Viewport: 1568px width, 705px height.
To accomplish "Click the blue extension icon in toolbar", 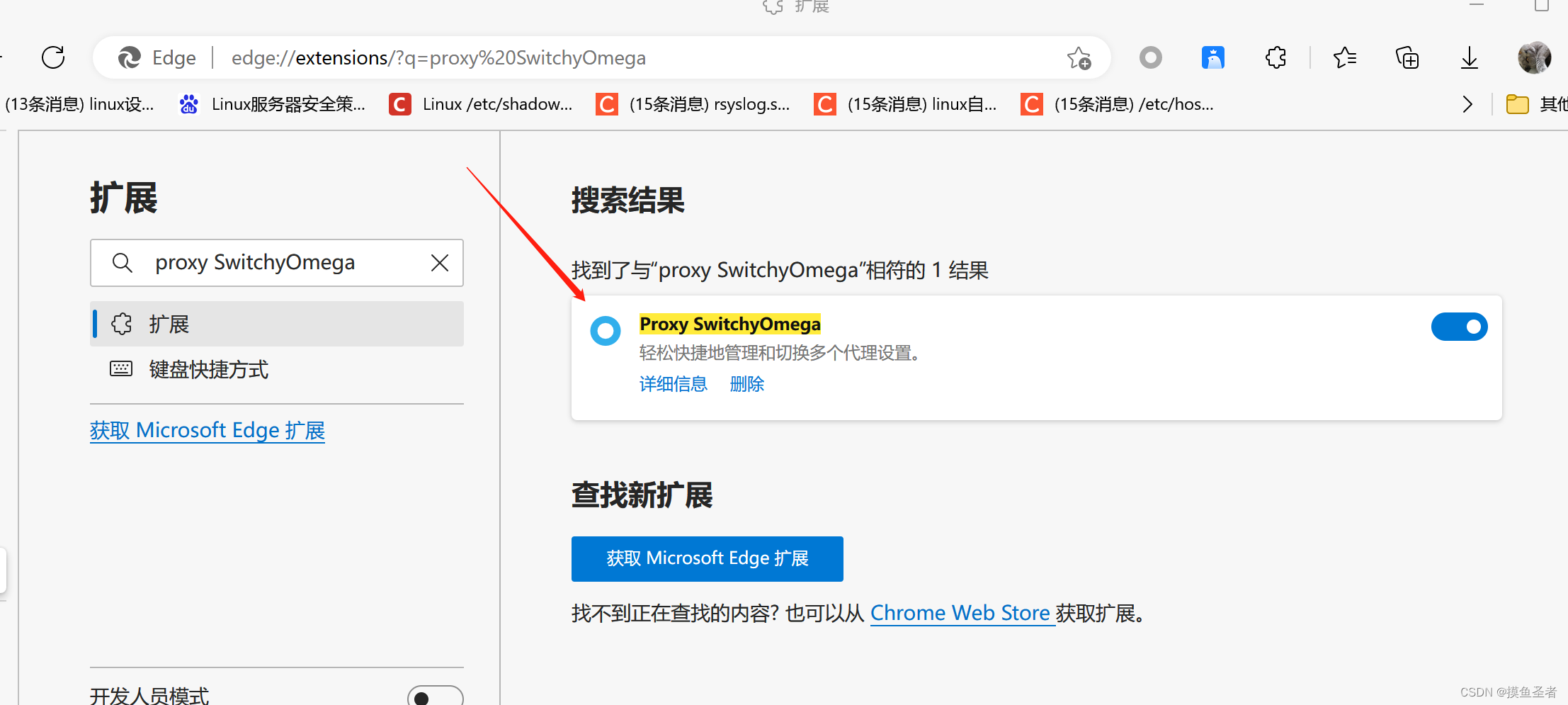I will click(1213, 57).
